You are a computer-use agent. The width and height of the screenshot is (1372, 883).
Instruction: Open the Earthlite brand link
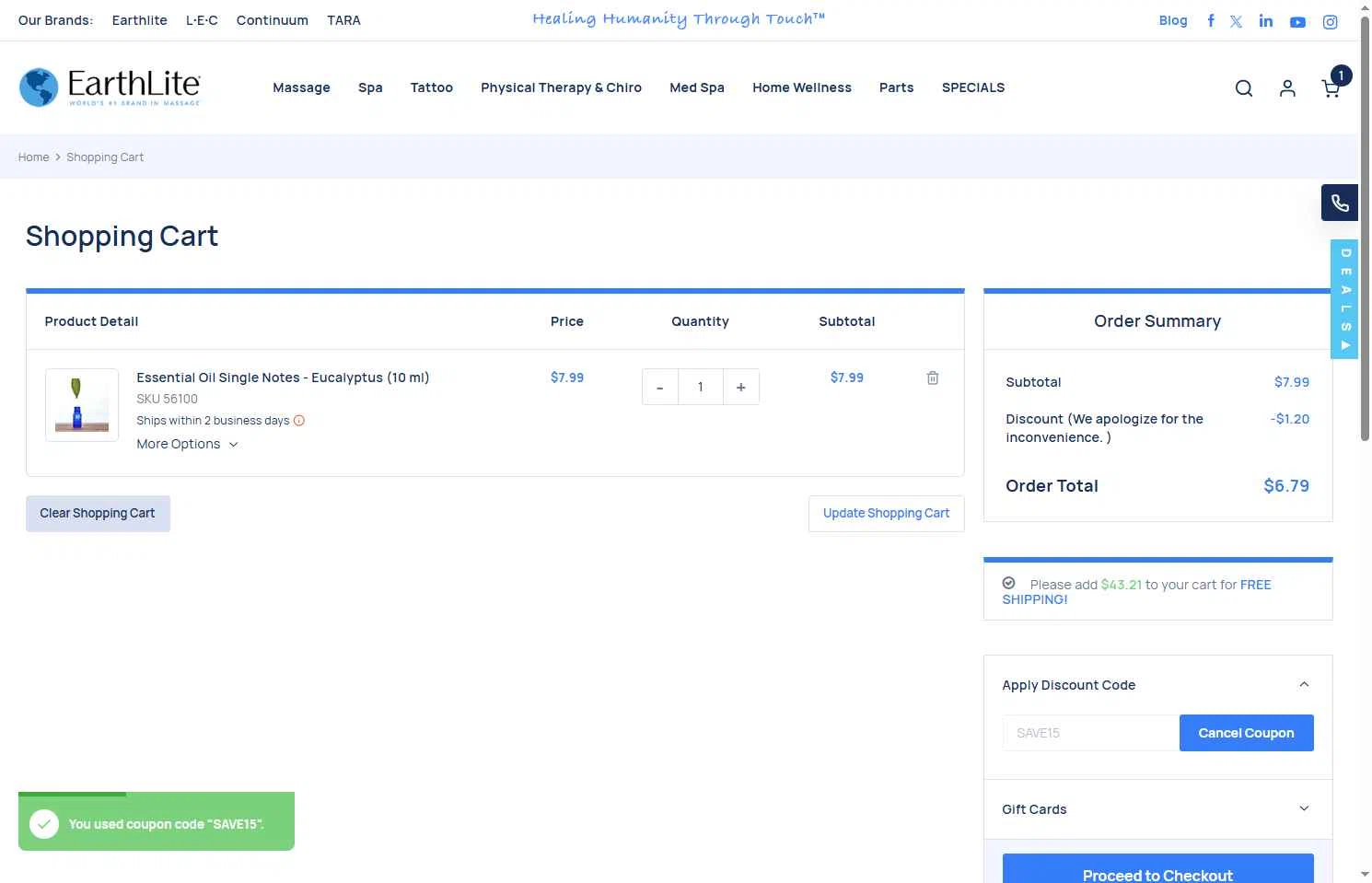pyautogui.click(x=140, y=20)
